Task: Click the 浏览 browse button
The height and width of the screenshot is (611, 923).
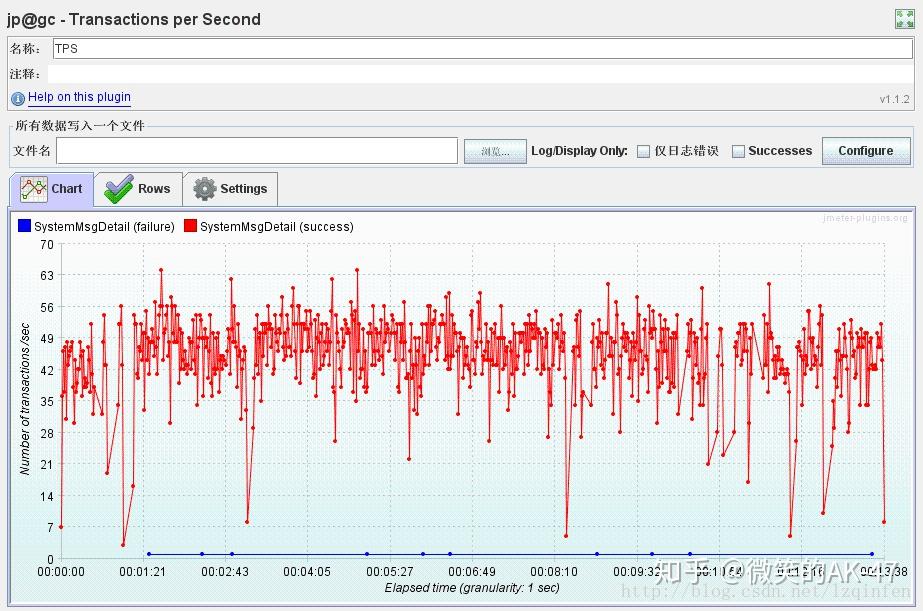Action: pyautogui.click(x=495, y=151)
